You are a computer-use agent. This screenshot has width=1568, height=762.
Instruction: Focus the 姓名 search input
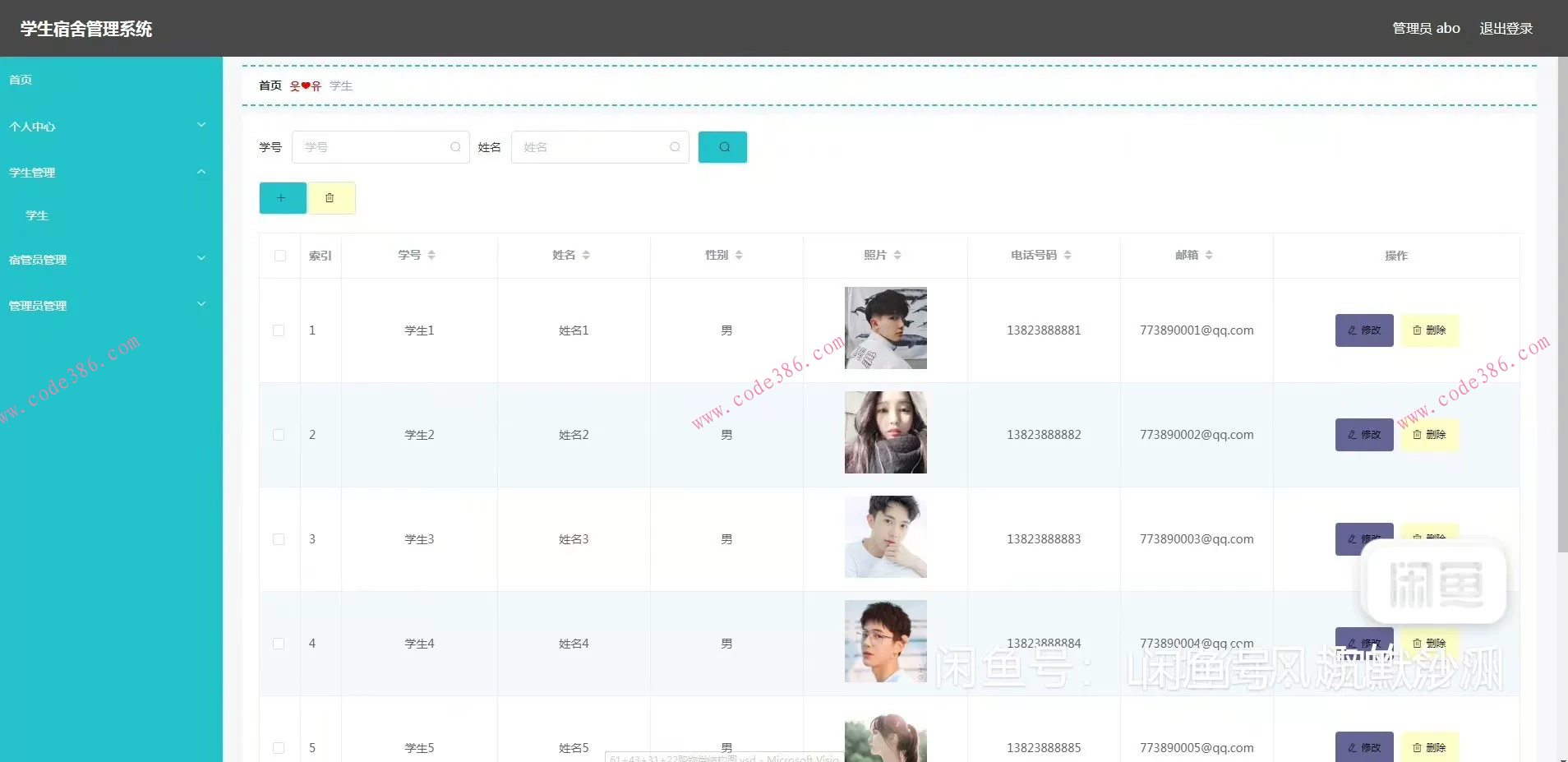600,147
